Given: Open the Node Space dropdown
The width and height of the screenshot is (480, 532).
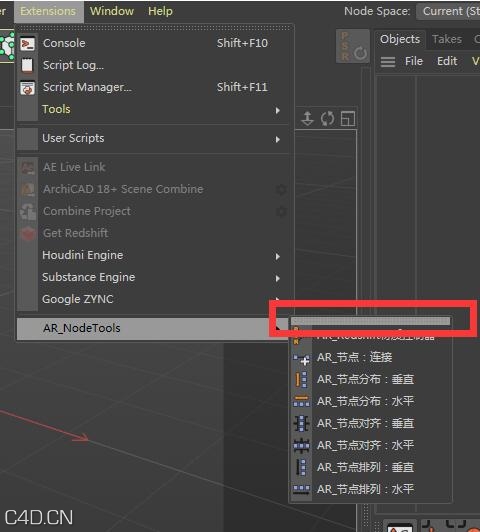Looking at the screenshot, I should click(448, 11).
